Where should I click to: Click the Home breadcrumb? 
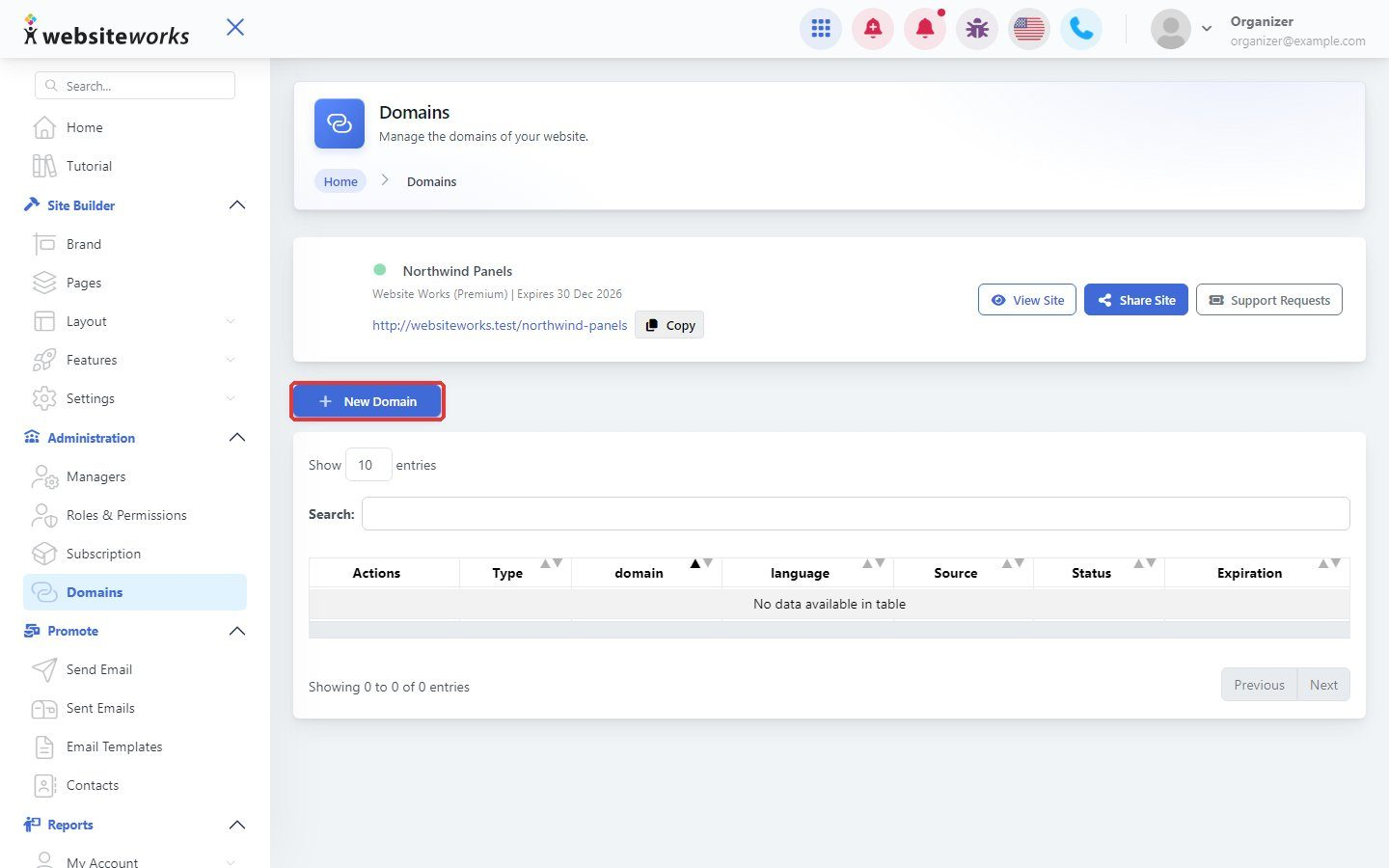(x=340, y=181)
